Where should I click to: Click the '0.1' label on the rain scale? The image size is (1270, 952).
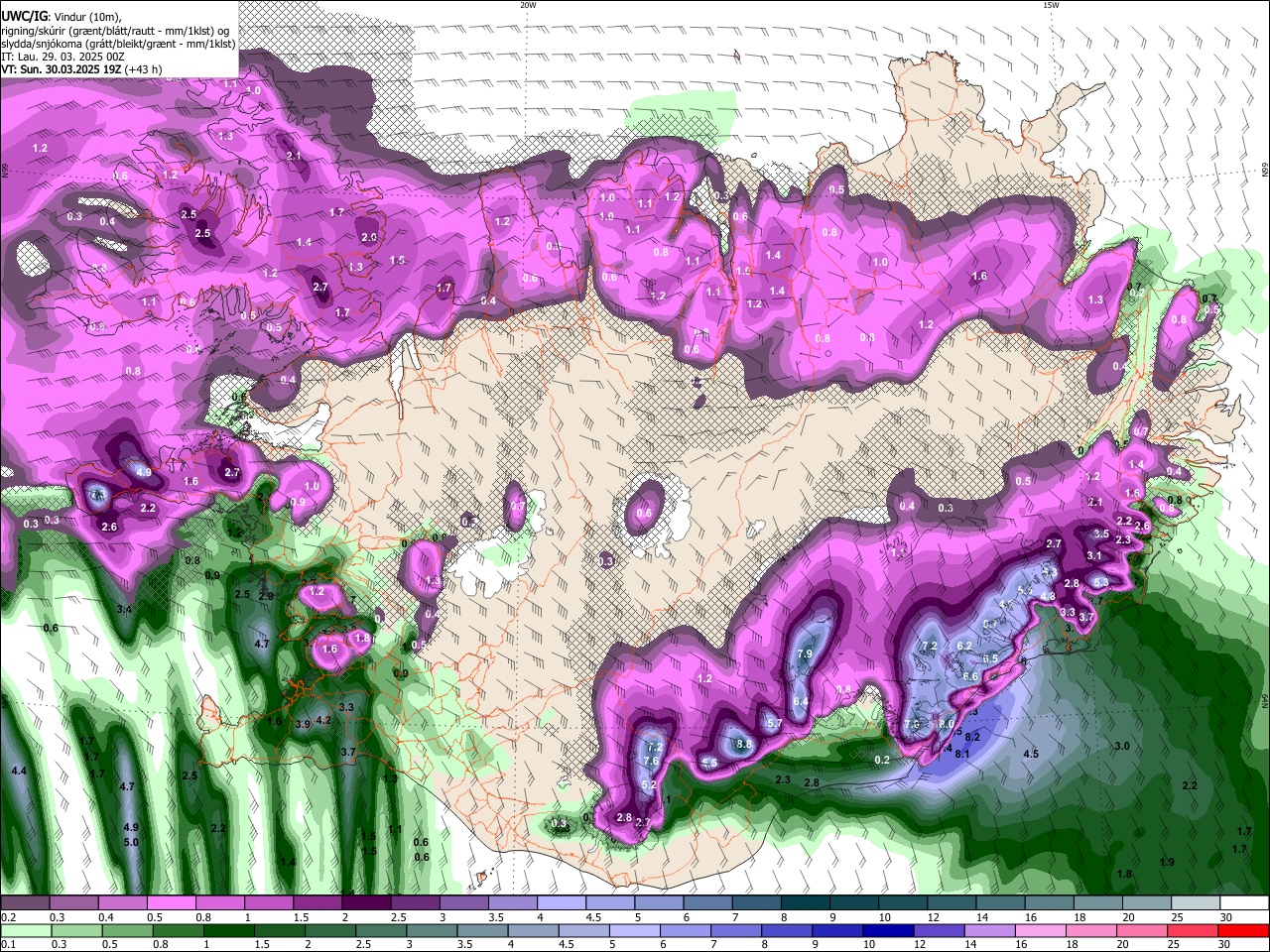pyautogui.click(x=8, y=945)
